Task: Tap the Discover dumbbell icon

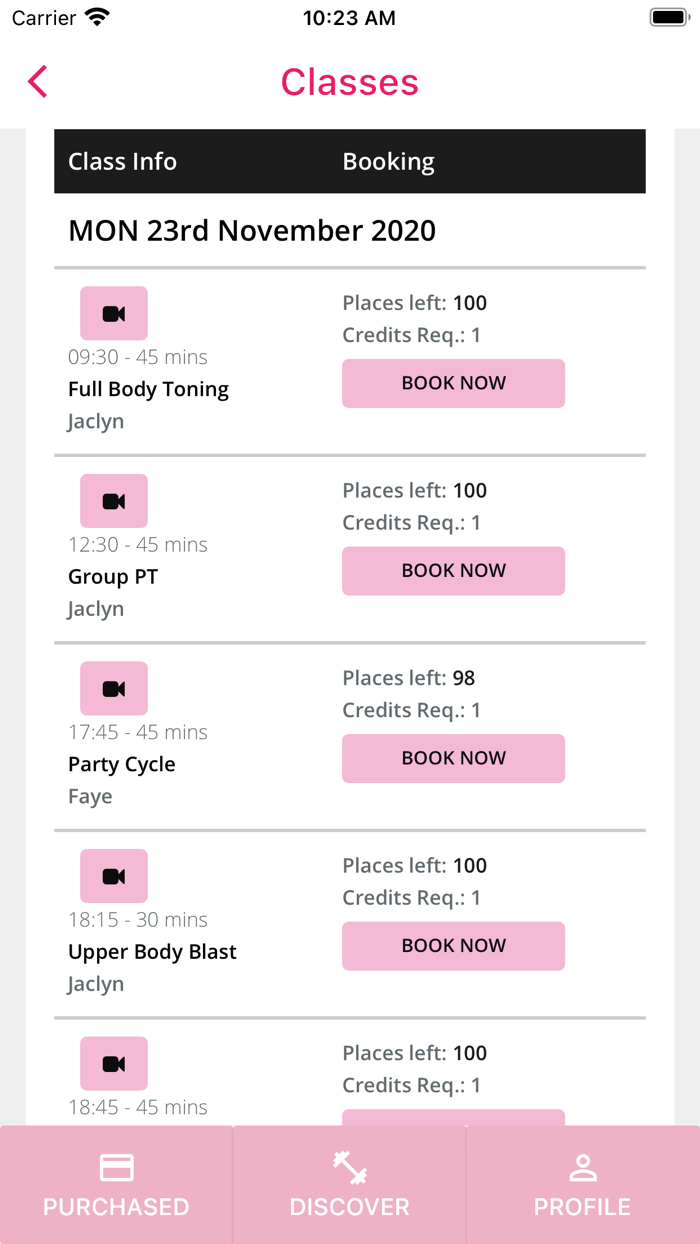Action: (350, 1167)
